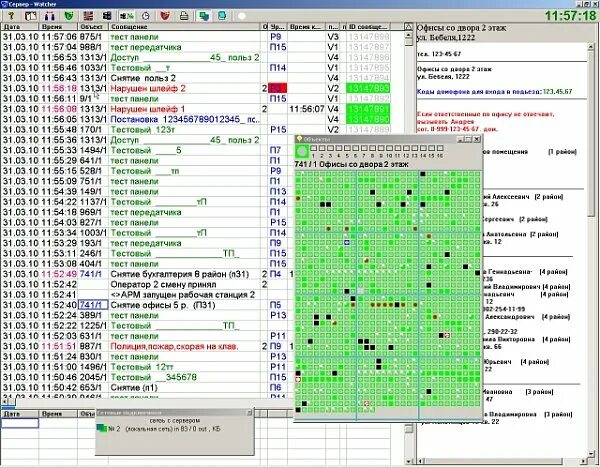Click the binoculars search icon

pos(50,16)
